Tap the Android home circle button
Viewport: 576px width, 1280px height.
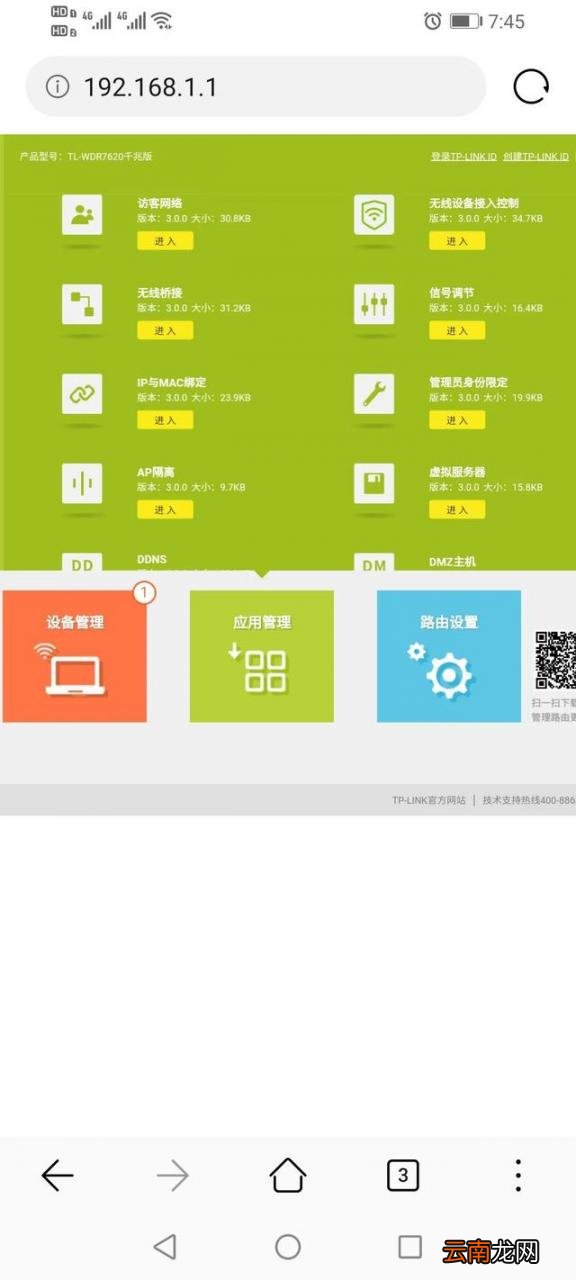[288, 1246]
